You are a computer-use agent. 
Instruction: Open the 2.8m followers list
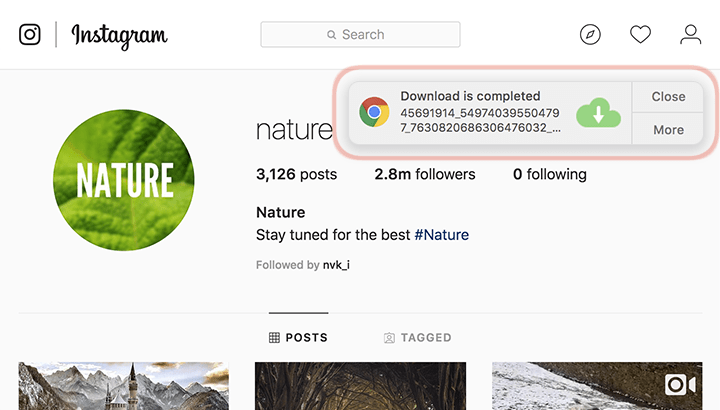[x=425, y=174]
